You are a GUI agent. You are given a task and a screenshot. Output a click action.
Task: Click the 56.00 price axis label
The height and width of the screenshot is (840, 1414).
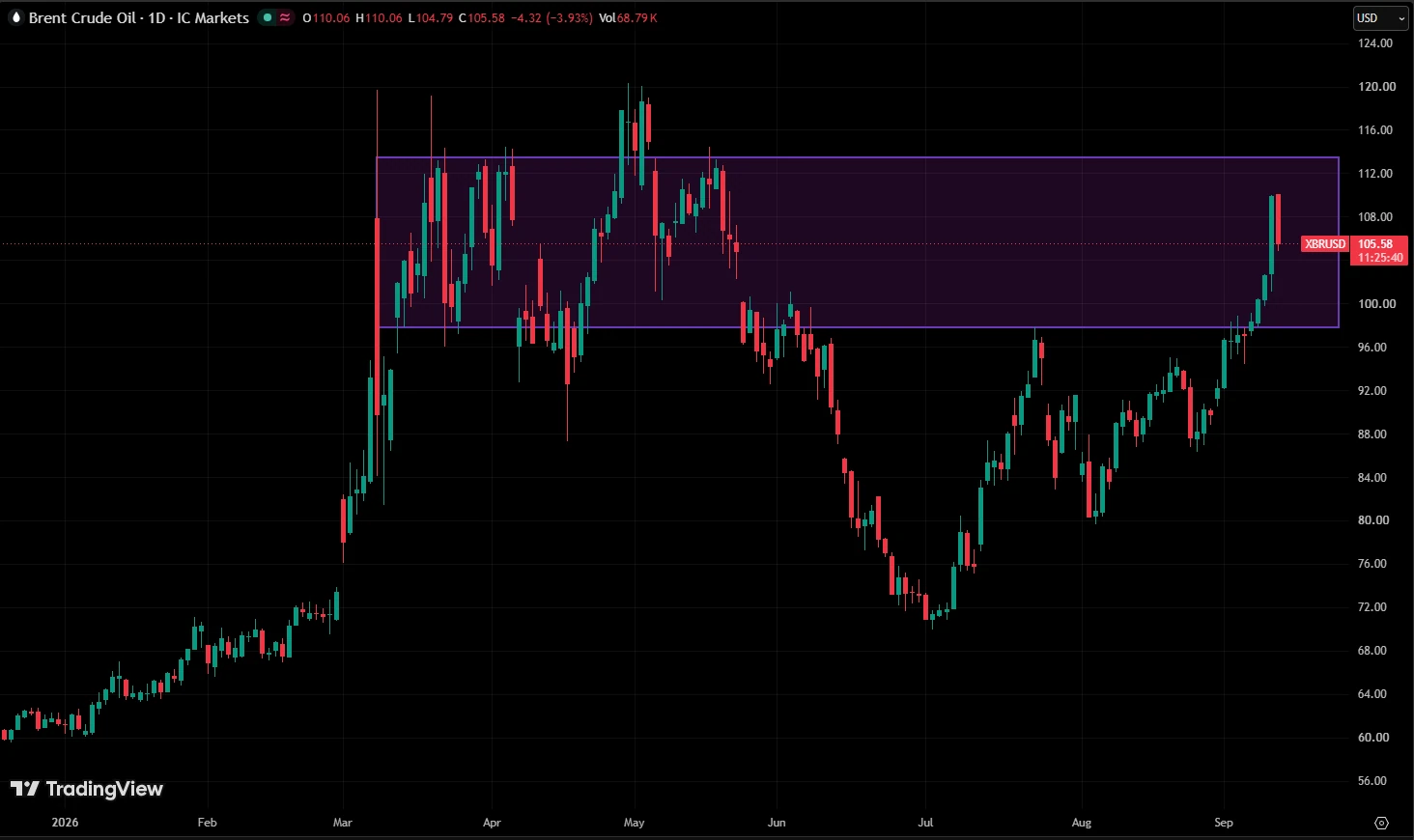pyautogui.click(x=1372, y=781)
